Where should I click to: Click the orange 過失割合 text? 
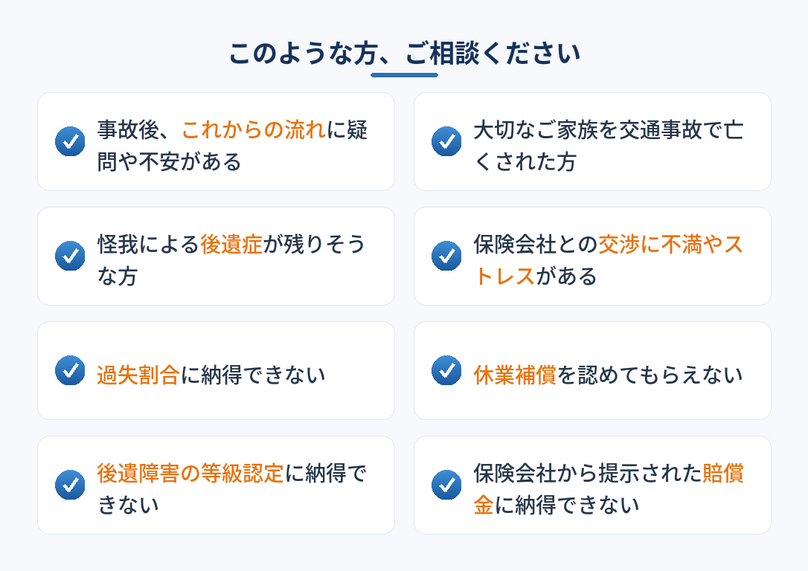point(138,375)
